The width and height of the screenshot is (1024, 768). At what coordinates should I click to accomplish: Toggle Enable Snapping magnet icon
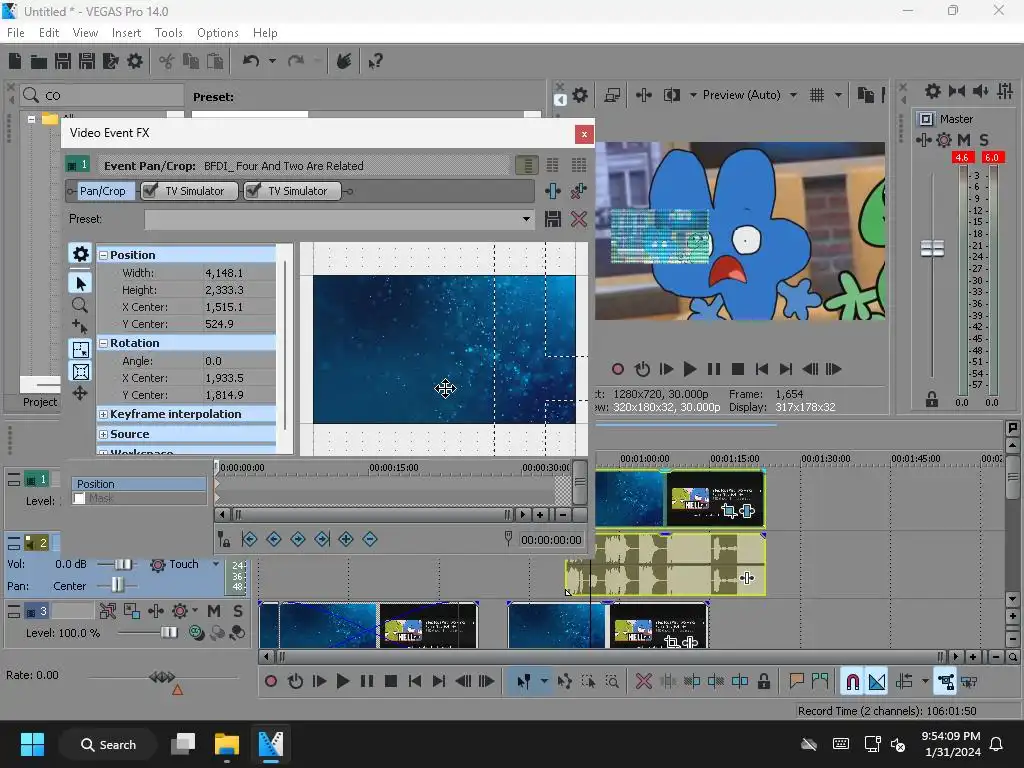point(852,682)
